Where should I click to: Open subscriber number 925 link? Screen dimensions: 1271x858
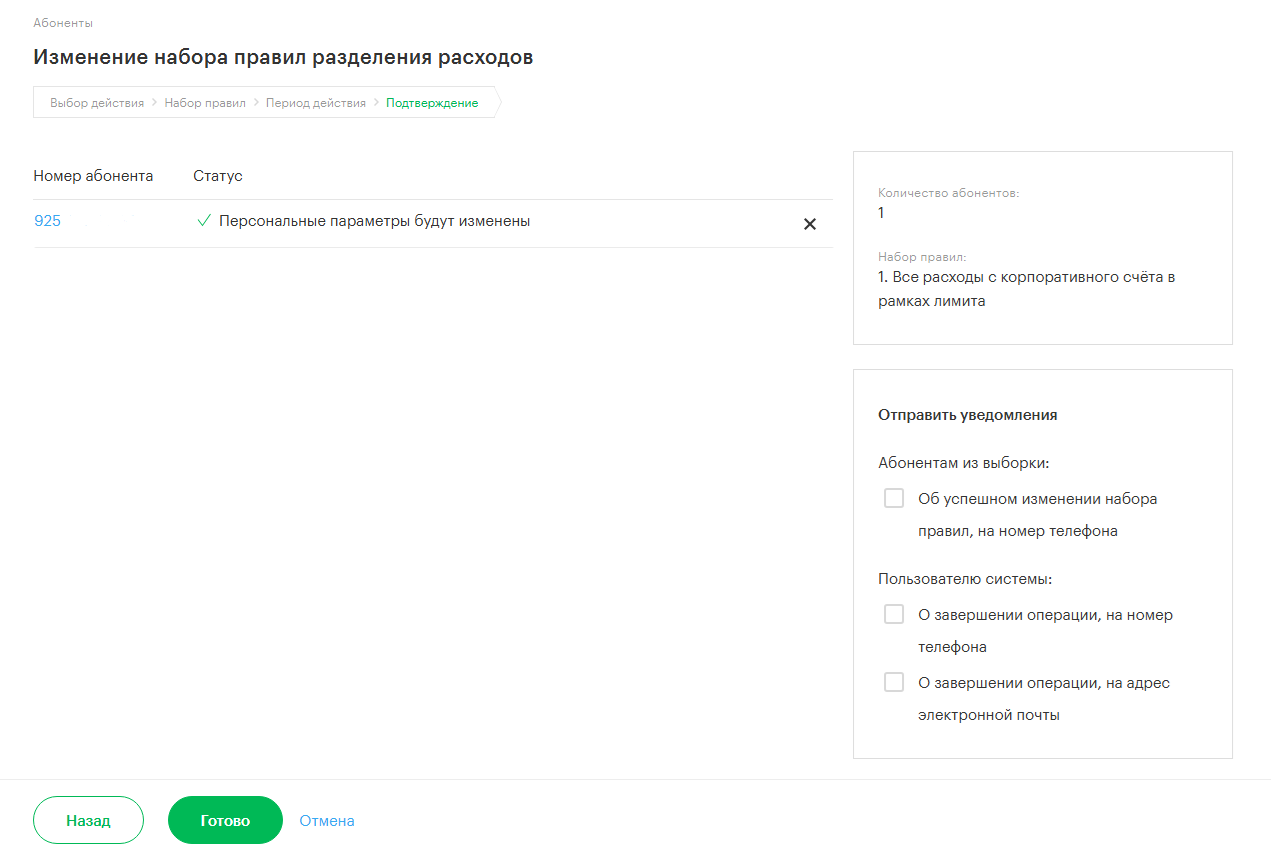point(47,221)
